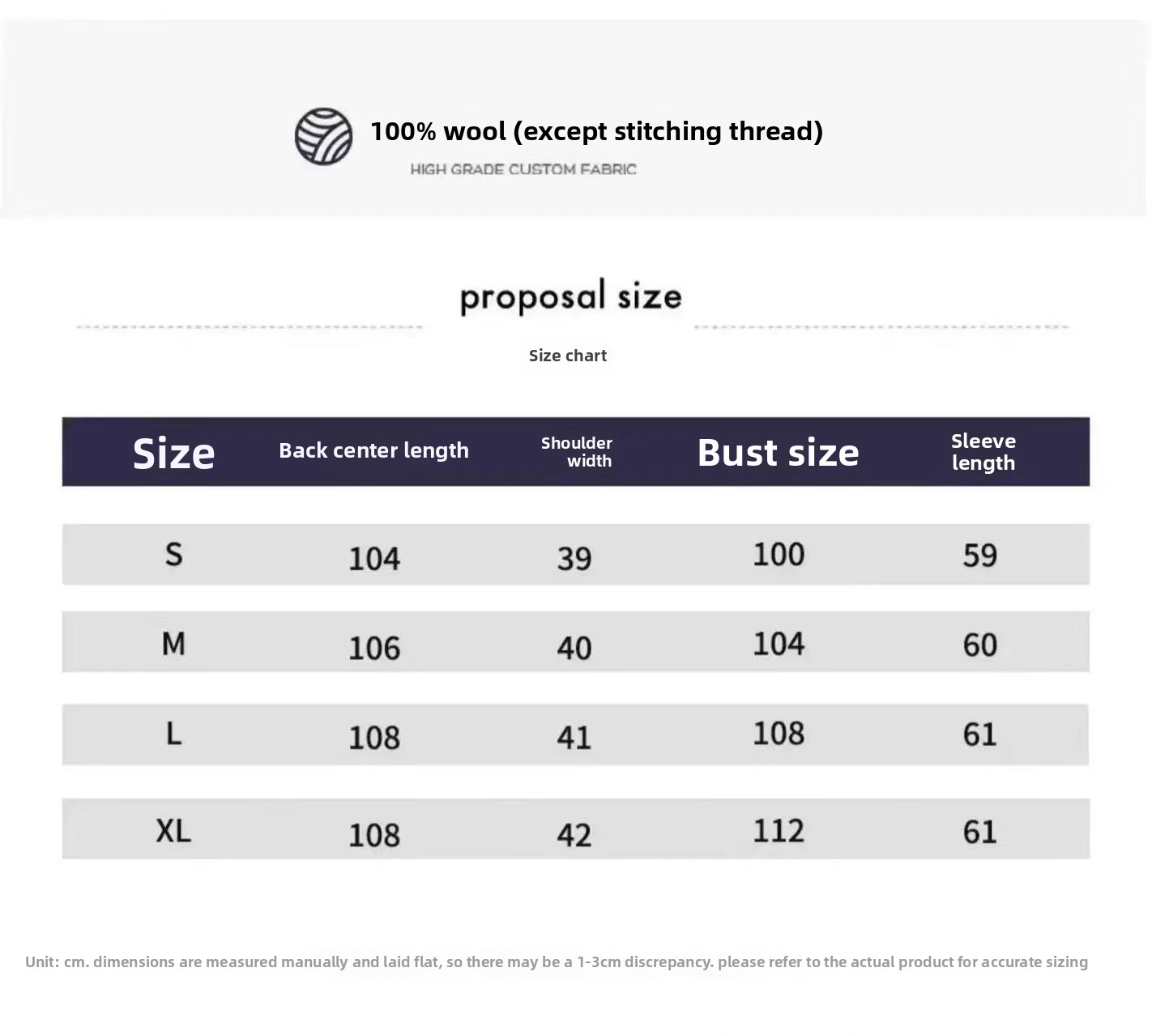Click the M size row label
This screenshot has width=1152, height=1036.
[173, 644]
